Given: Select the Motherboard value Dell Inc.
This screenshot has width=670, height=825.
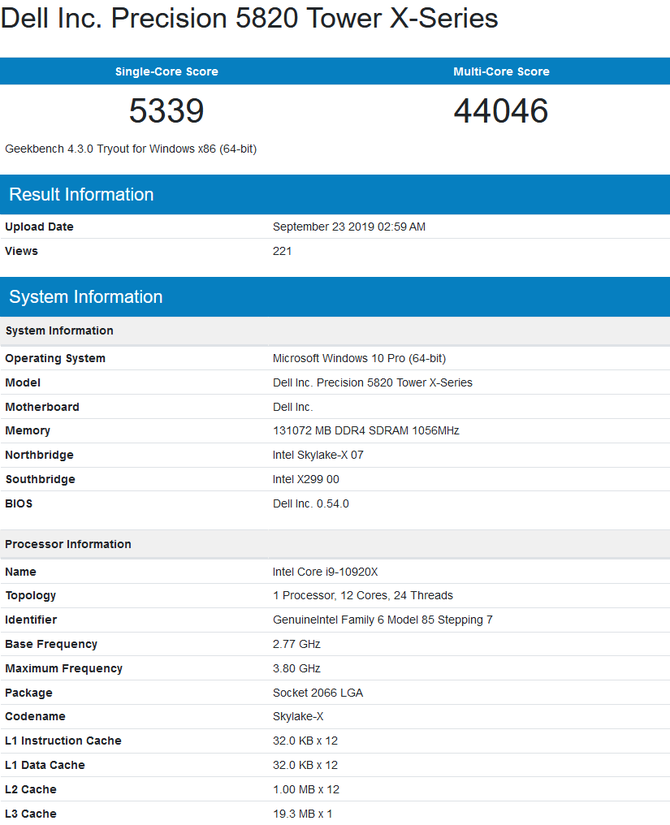Looking at the screenshot, I should click(293, 407).
